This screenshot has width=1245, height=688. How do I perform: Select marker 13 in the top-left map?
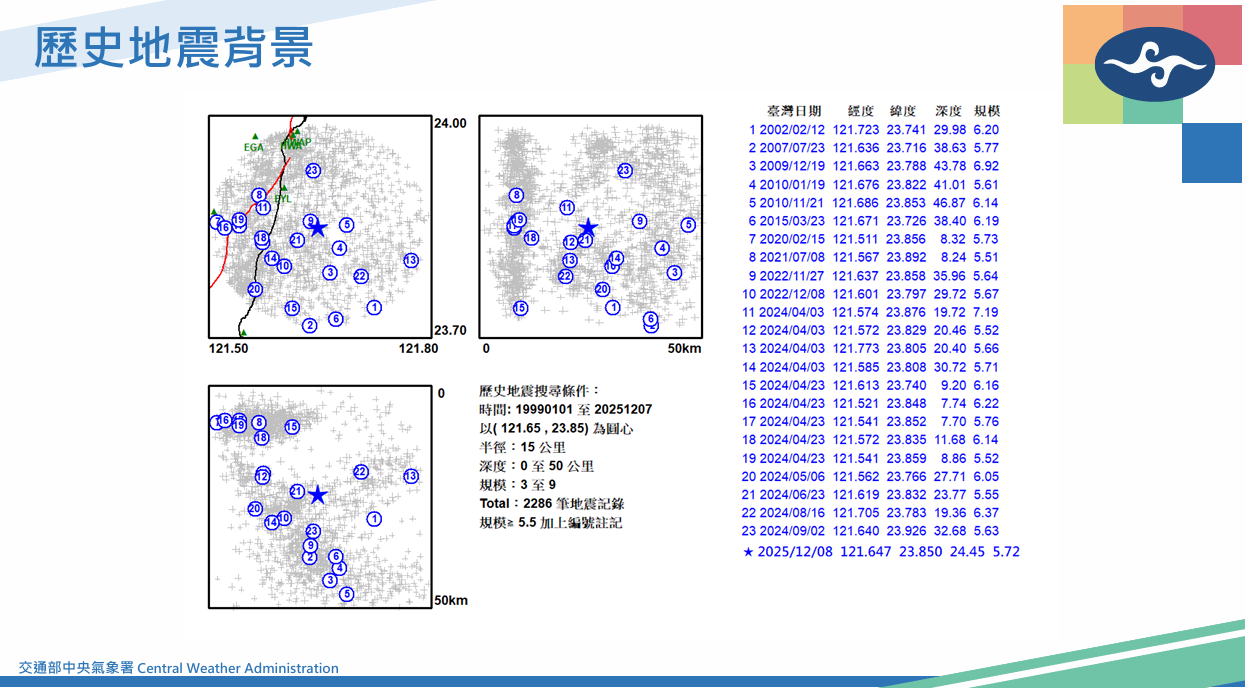point(411,260)
